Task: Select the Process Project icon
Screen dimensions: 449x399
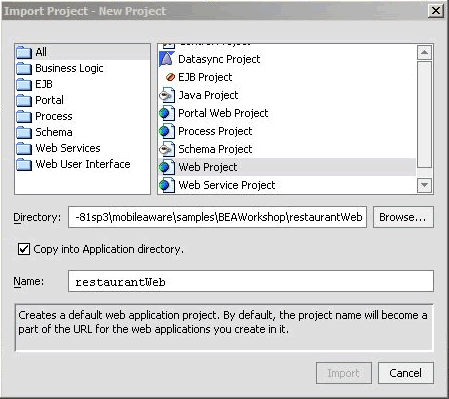Action: point(167,131)
